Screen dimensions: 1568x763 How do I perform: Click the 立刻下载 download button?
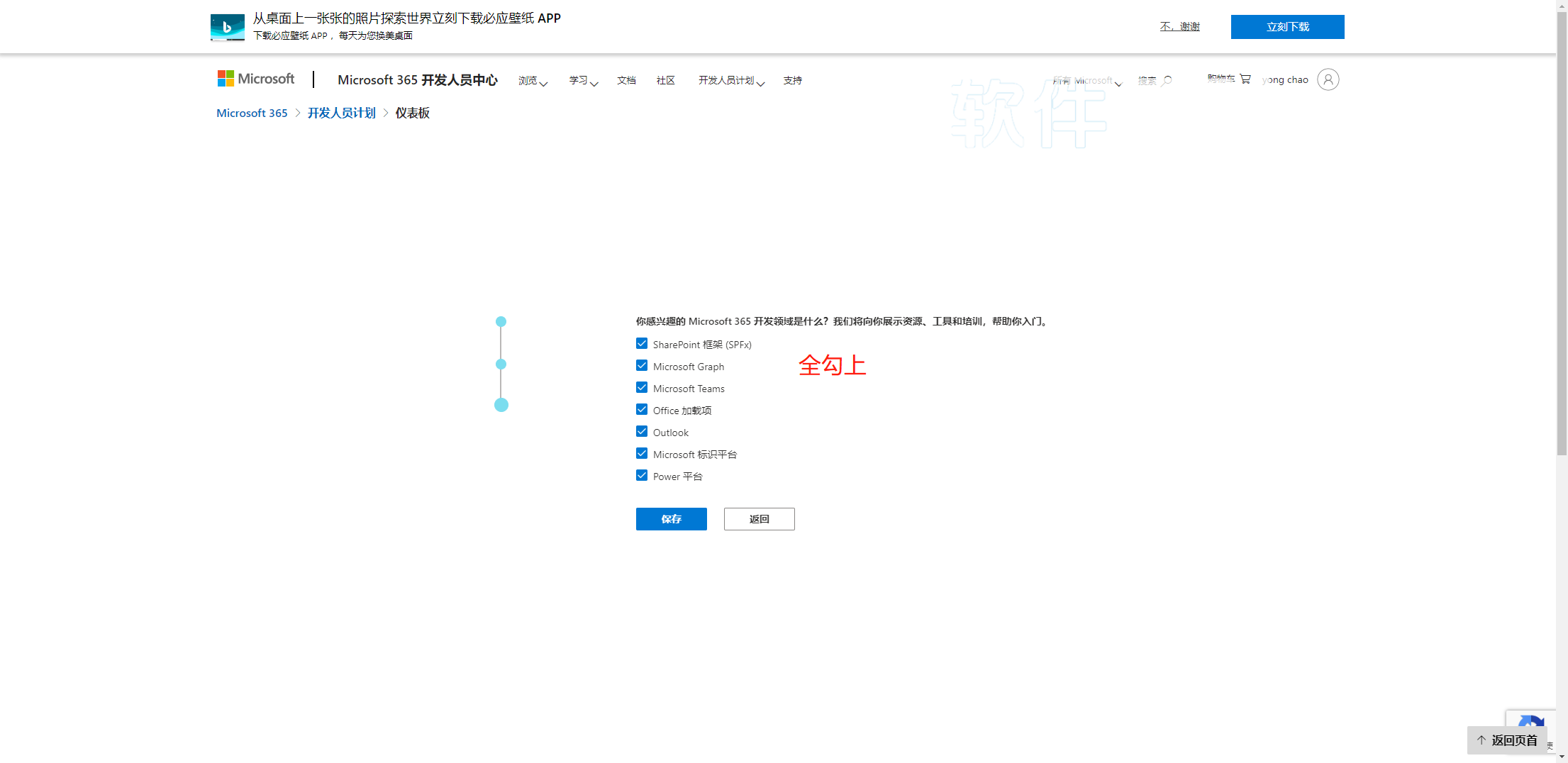pos(1287,27)
